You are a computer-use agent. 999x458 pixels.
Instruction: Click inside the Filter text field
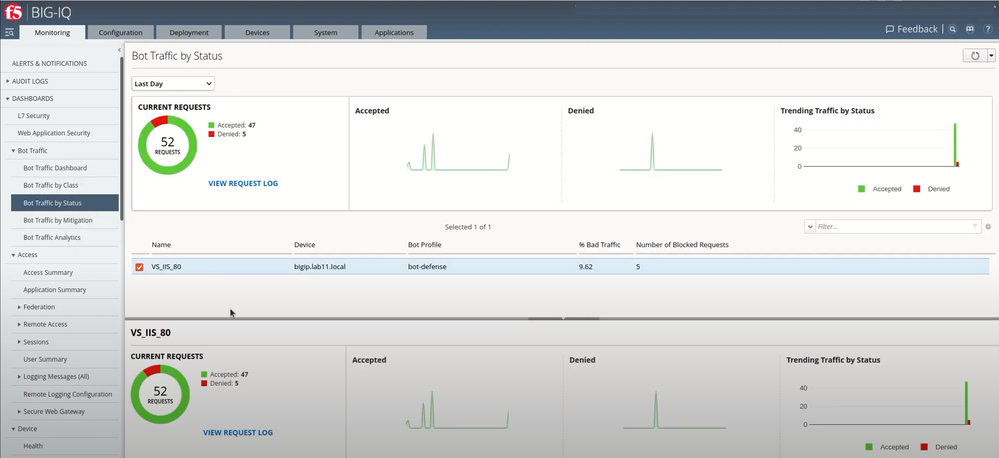(x=890, y=227)
